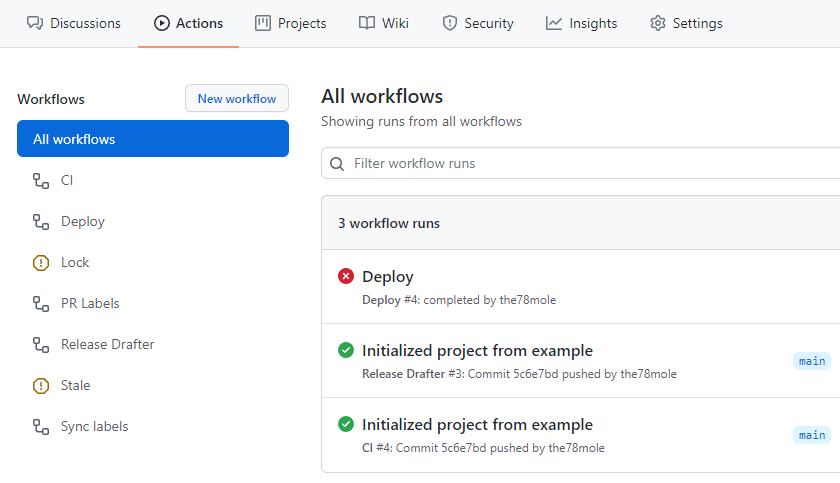Screen dimensions: 840x483
Task: Switch to the Projects tab
Action: [291, 23]
